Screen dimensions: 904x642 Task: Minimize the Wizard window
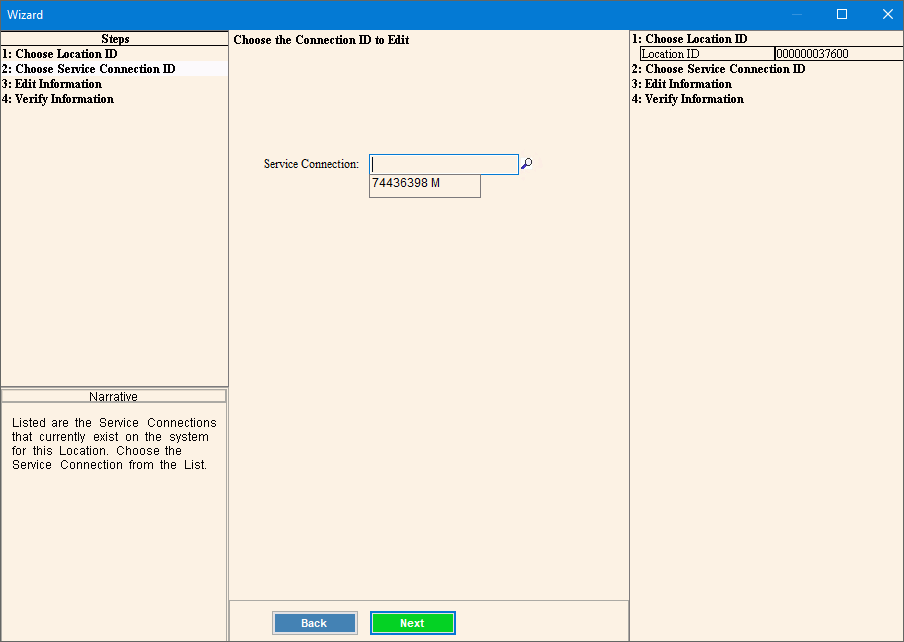tap(796, 14)
